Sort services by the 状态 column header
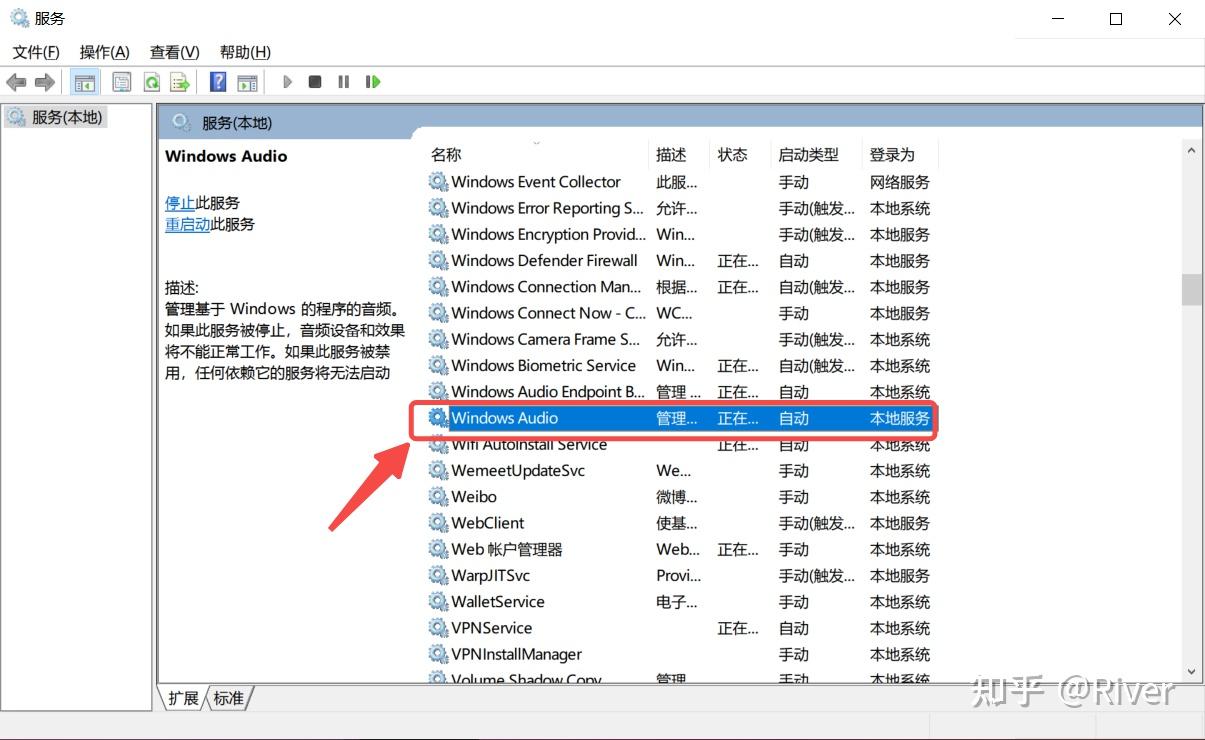 [734, 154]
